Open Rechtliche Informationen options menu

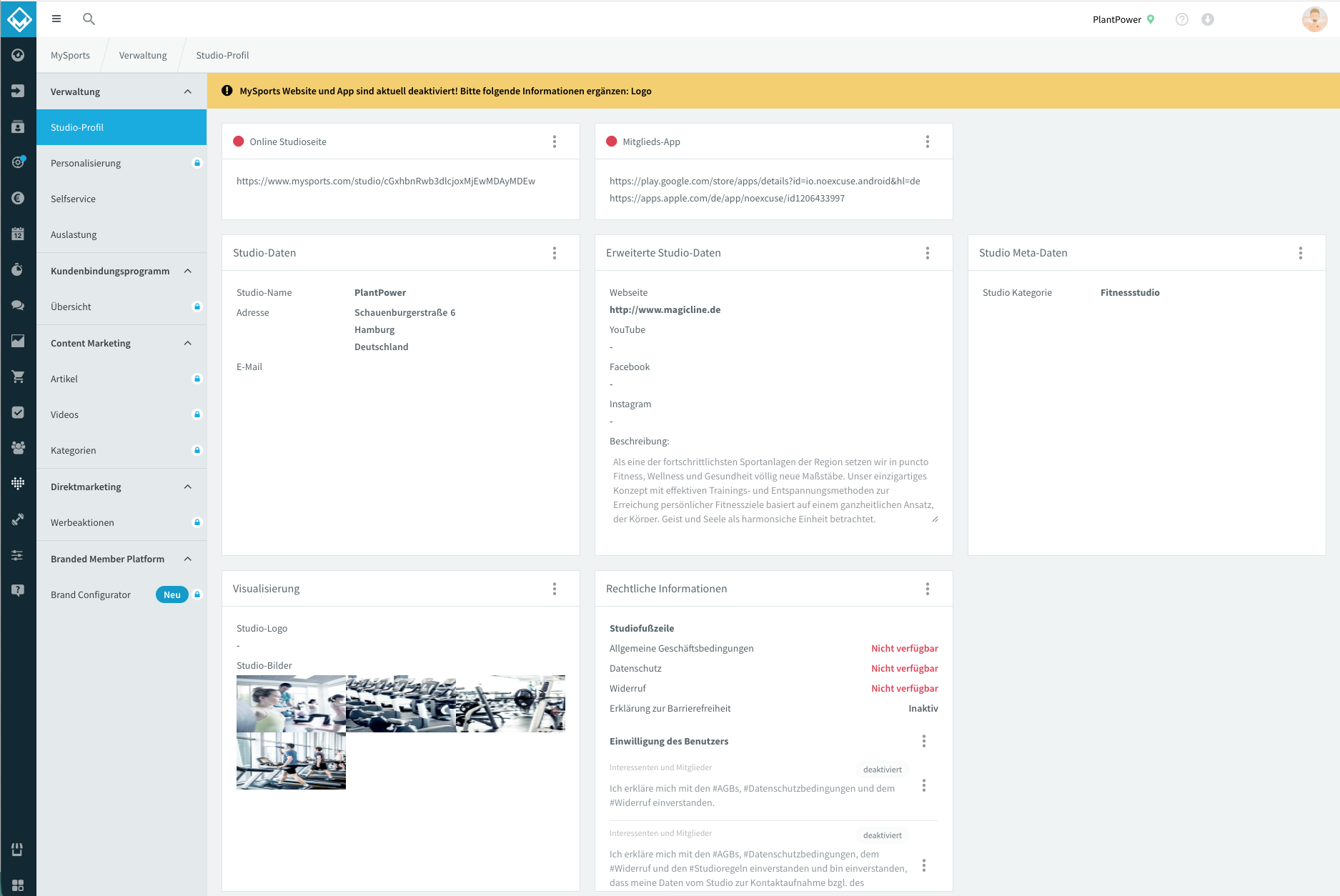[928, 589]
